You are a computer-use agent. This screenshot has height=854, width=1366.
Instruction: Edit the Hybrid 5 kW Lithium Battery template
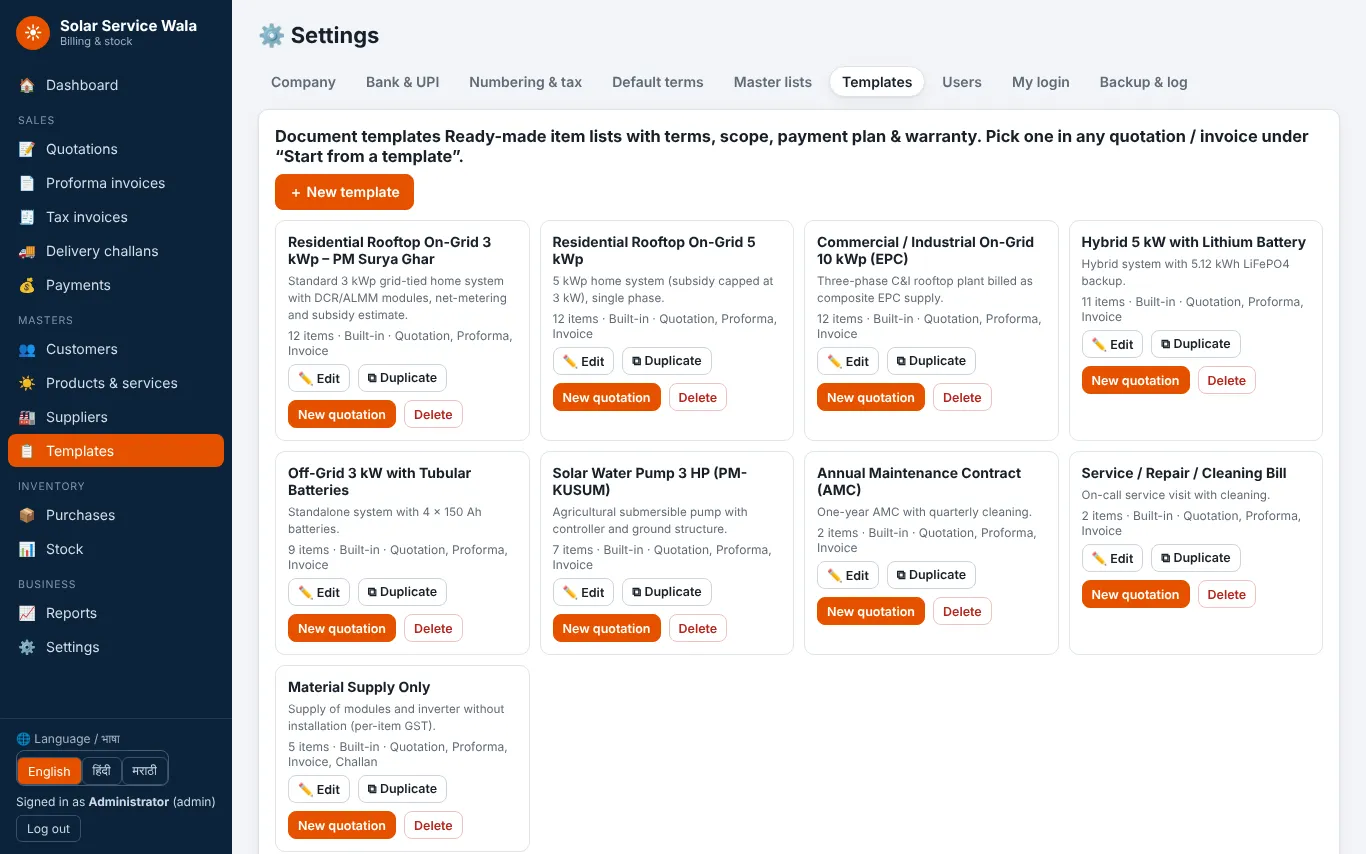tap(1112, 344)
